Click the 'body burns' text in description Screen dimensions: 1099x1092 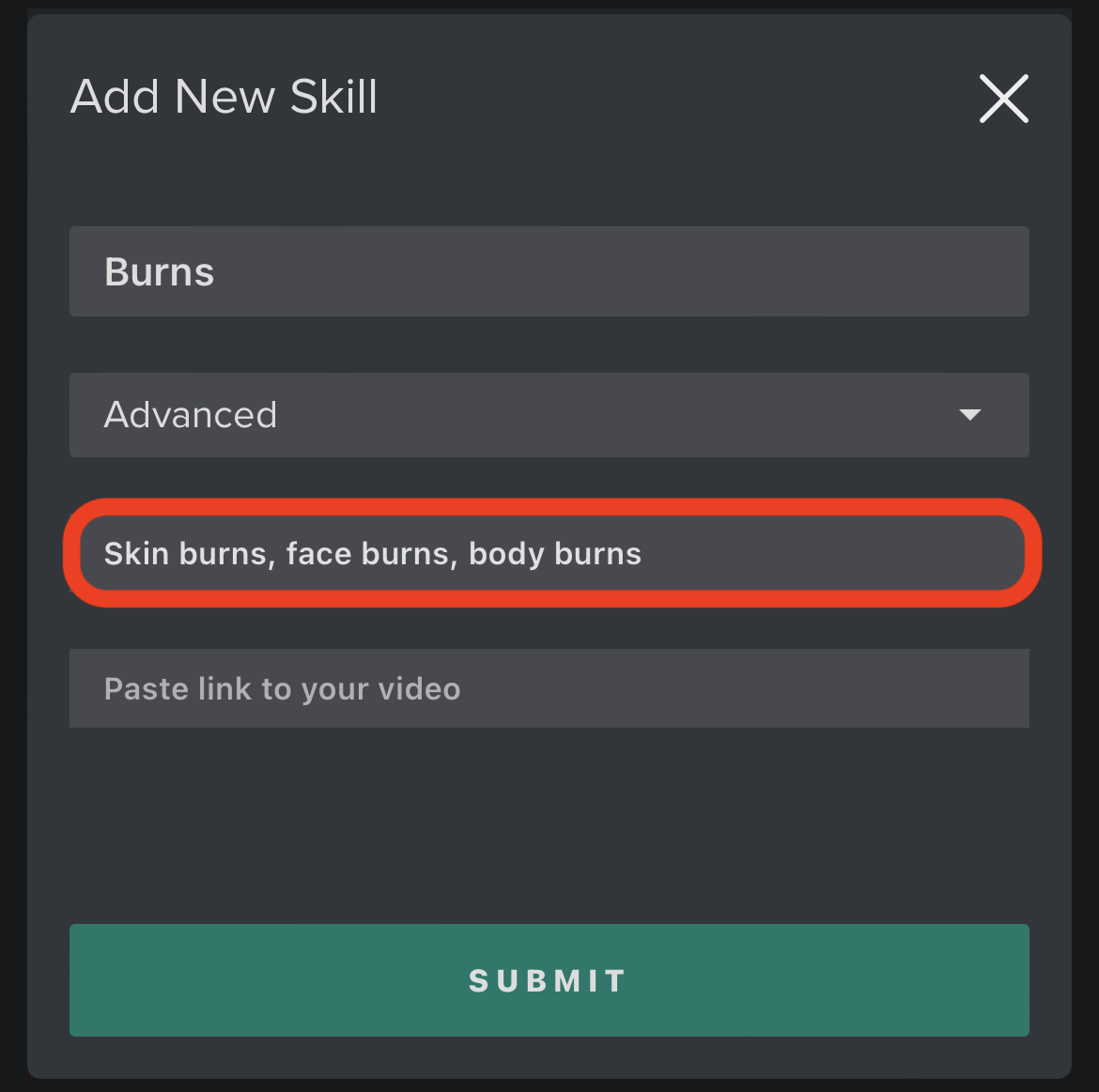pyautogui.click(x=555, y=554)
